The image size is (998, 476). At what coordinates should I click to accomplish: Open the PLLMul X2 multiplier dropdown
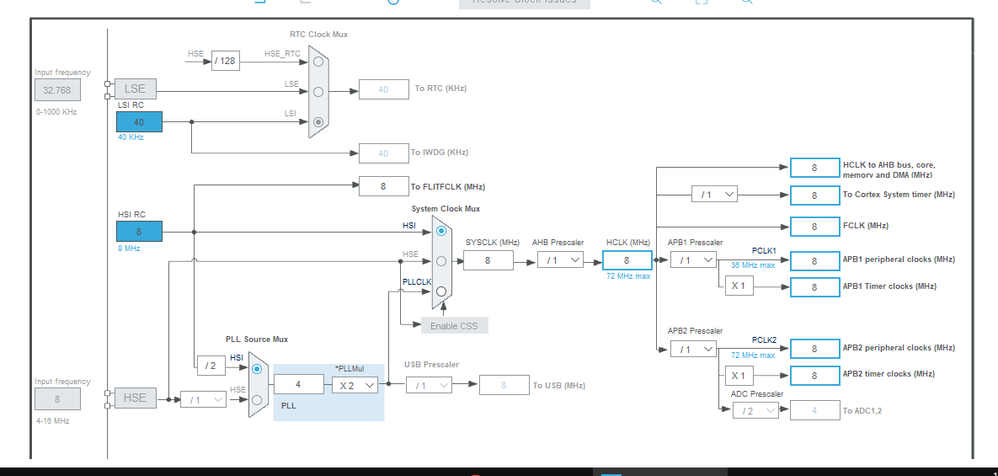click(x=355, y=385)
